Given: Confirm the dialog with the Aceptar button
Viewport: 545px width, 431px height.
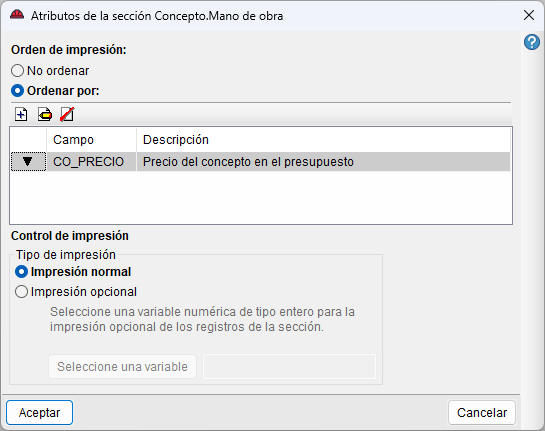Looking at the screenshot, I should click(x=39, y=413).
